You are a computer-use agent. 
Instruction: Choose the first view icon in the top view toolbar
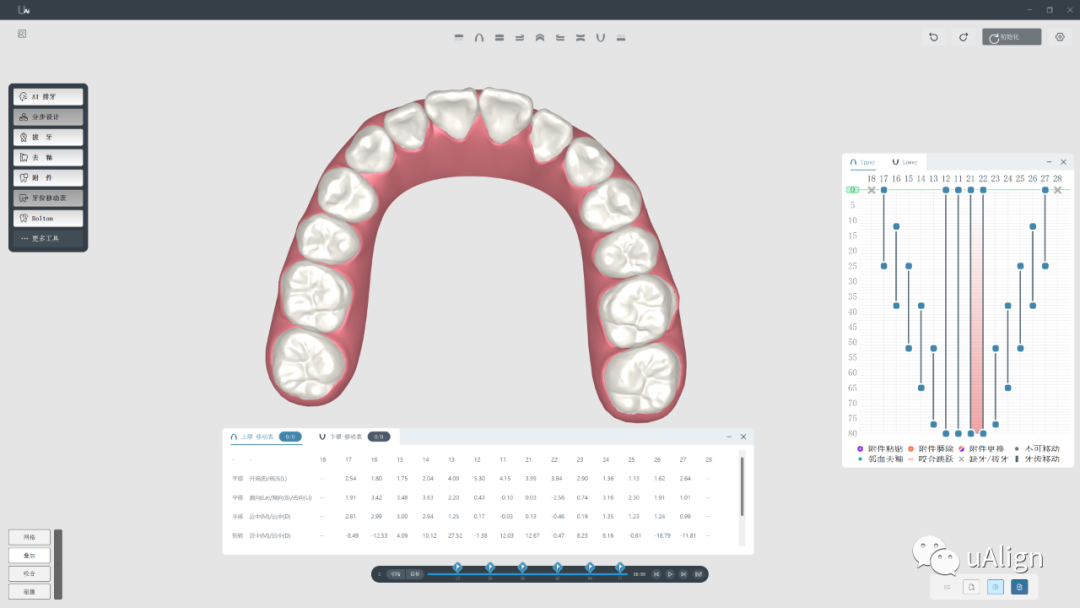(x=459, y=38)
